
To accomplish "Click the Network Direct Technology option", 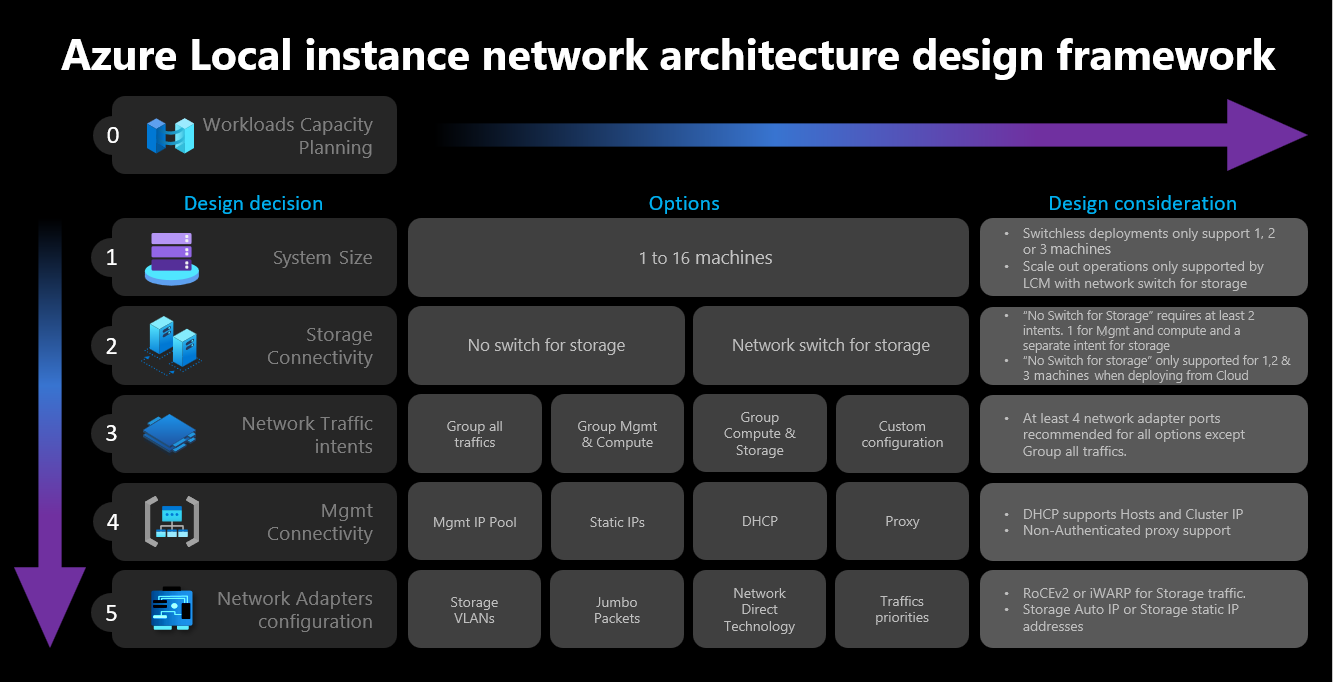I will point(759,609).
